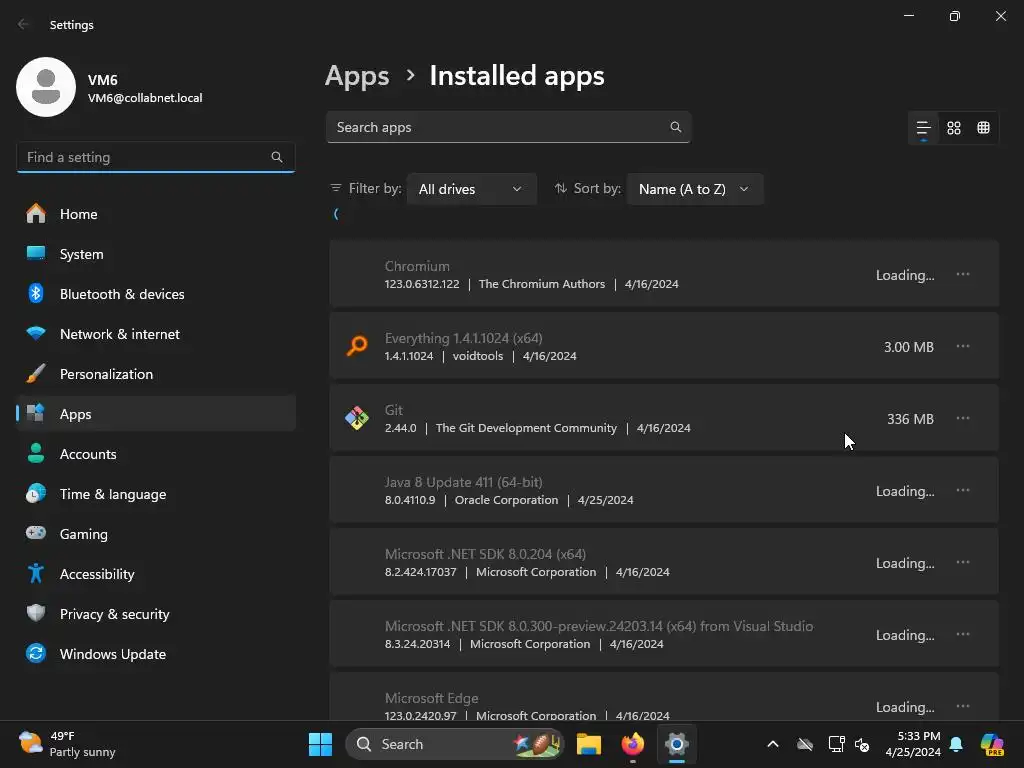The height and width of the screenshot is (768, 1024).
Task: Click the muted volume tray icon
Action: [x=862, y=744]
